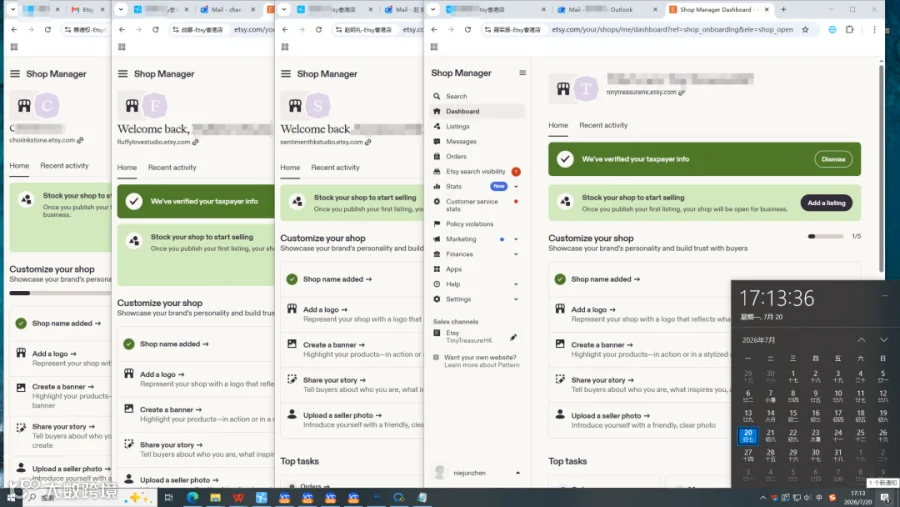Screen dimensions: 900x507
Task: Click the Add a listing button
Action: coord(826,203)
